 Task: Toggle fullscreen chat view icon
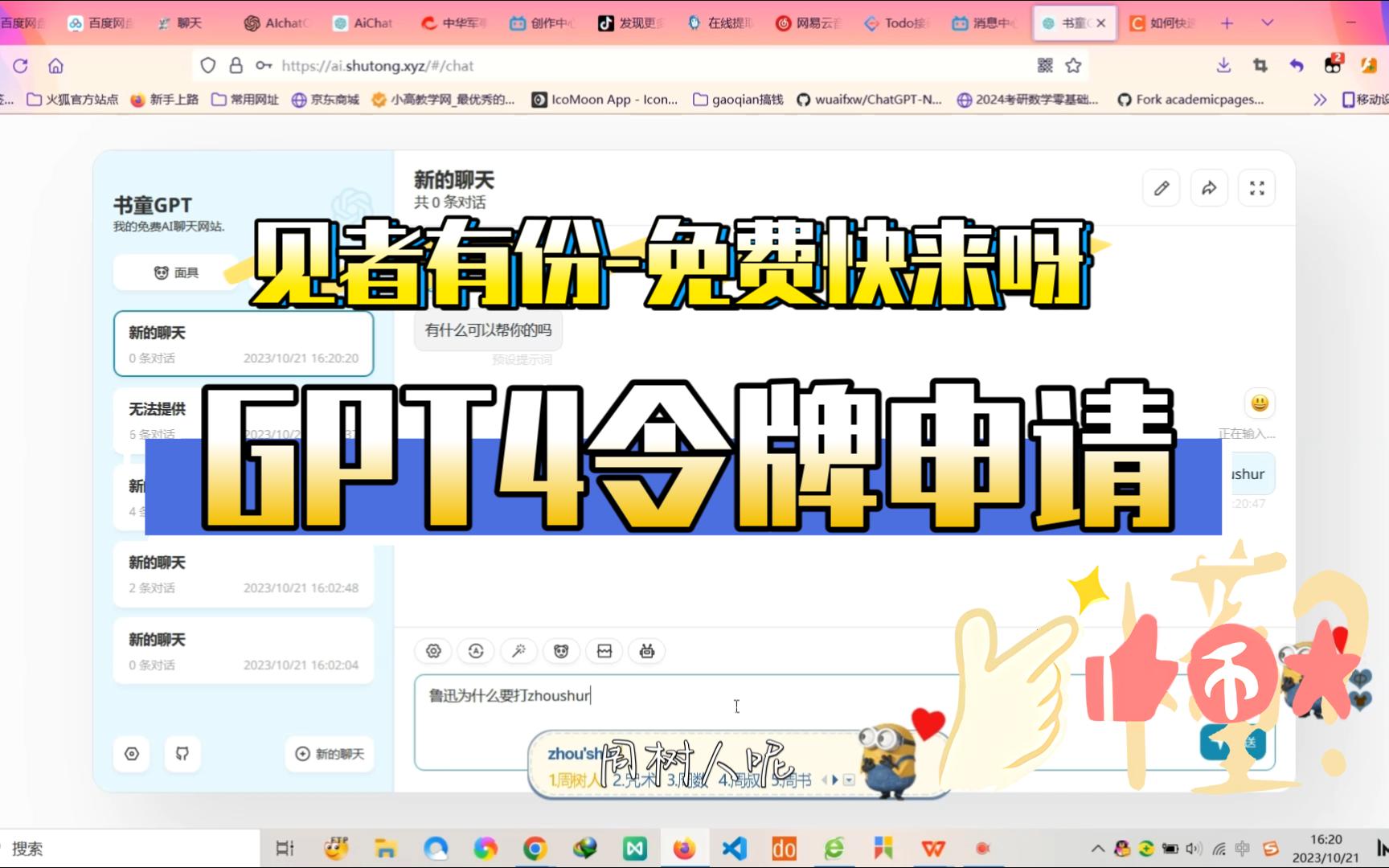[x=1257, y=188]
